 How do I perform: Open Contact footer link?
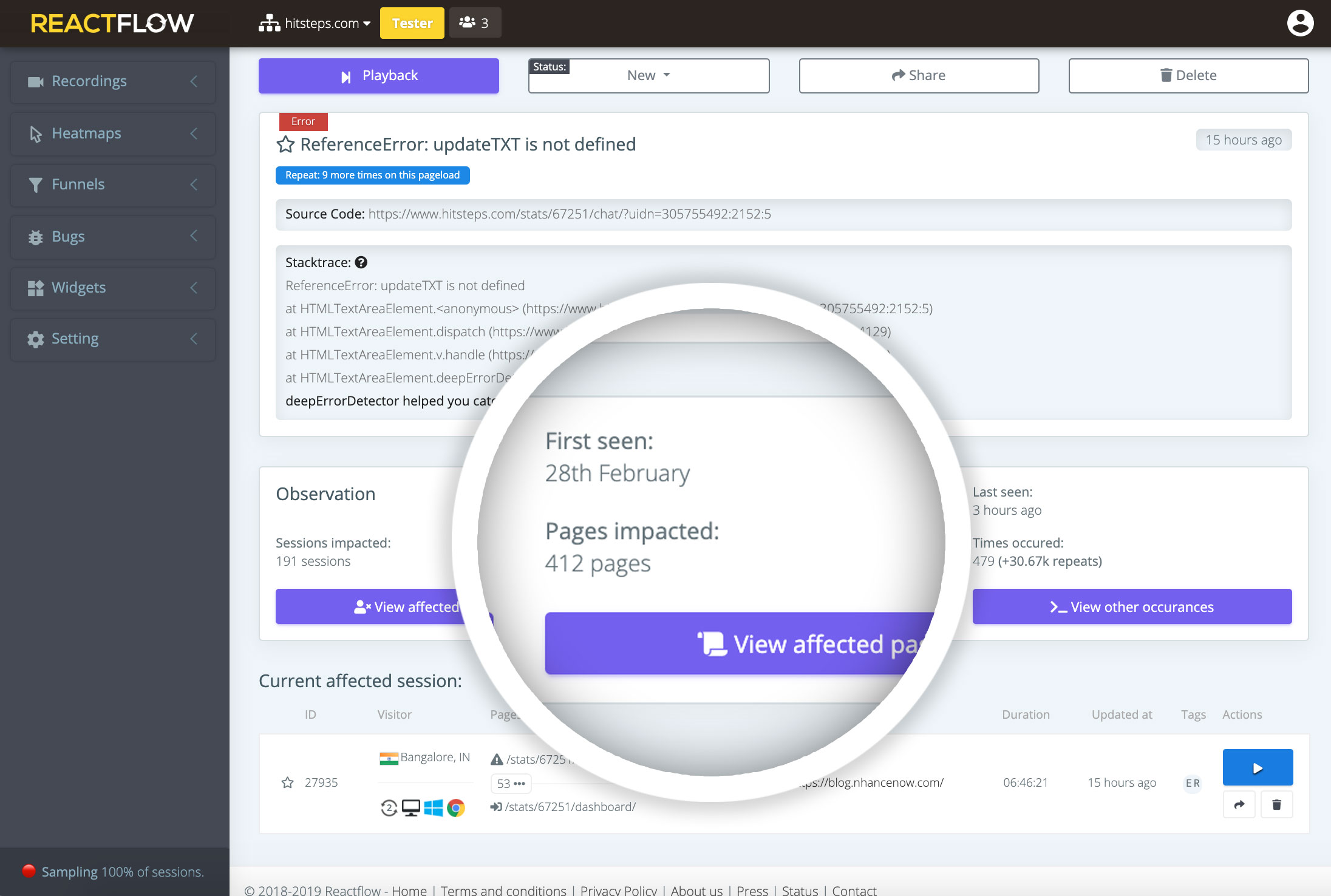coord(854,890)
